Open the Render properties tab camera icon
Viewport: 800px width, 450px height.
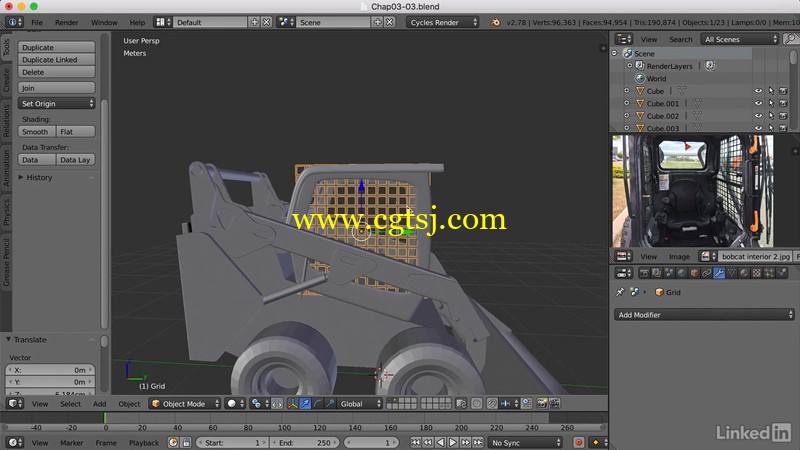pos(644,273)
